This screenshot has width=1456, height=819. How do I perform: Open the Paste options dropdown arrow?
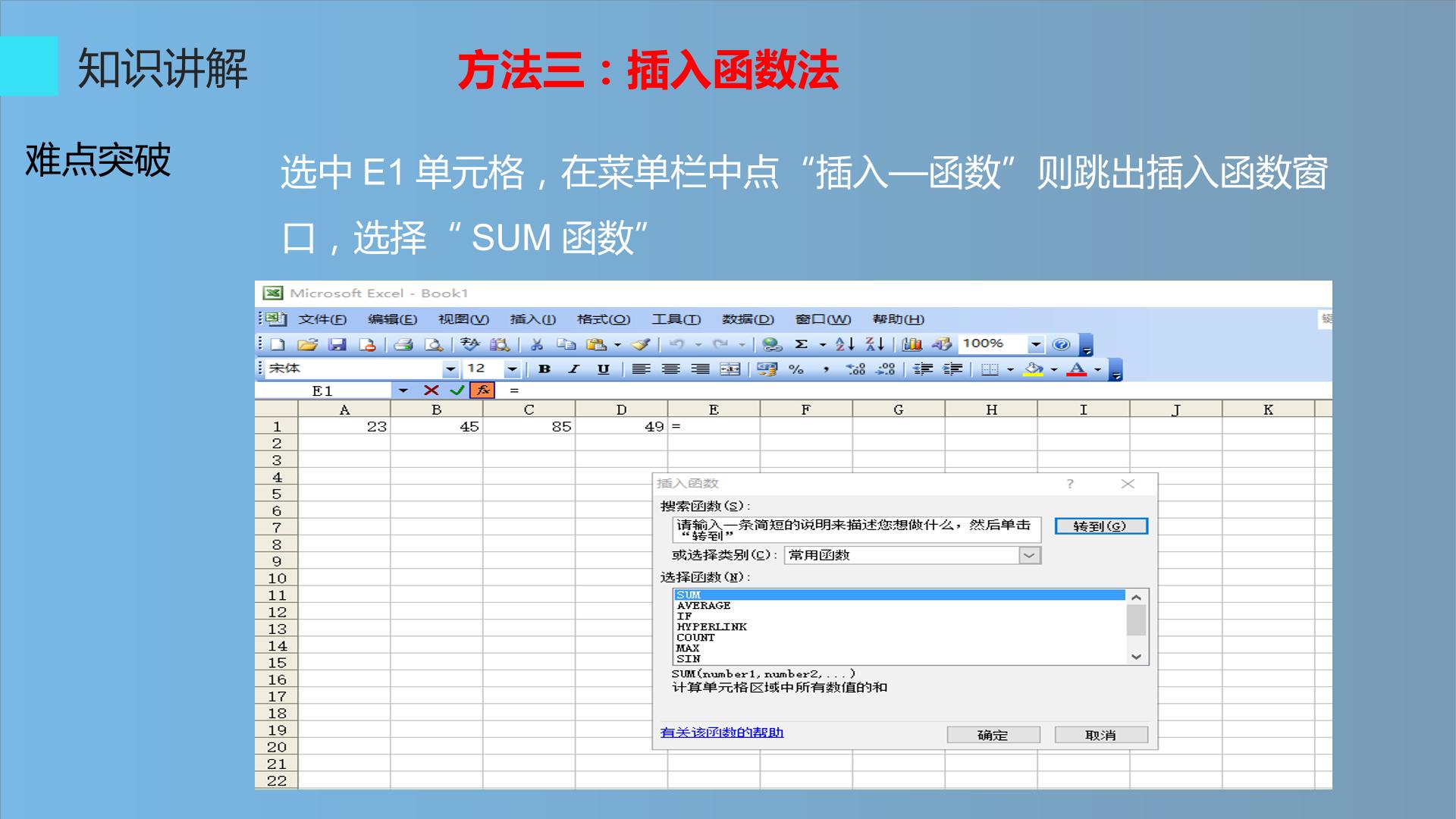[x=617, y=345]
